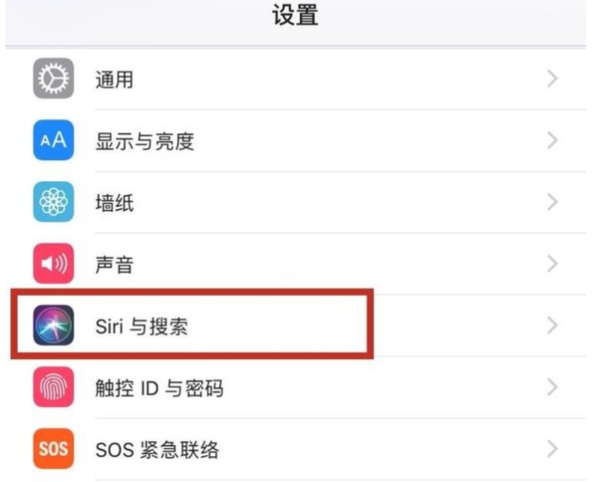Image resolution: width=600 pixels, height=482 pixels.
Task: Click the chevron for 触控 ID 与密码
Action: [x=552, y=388]
